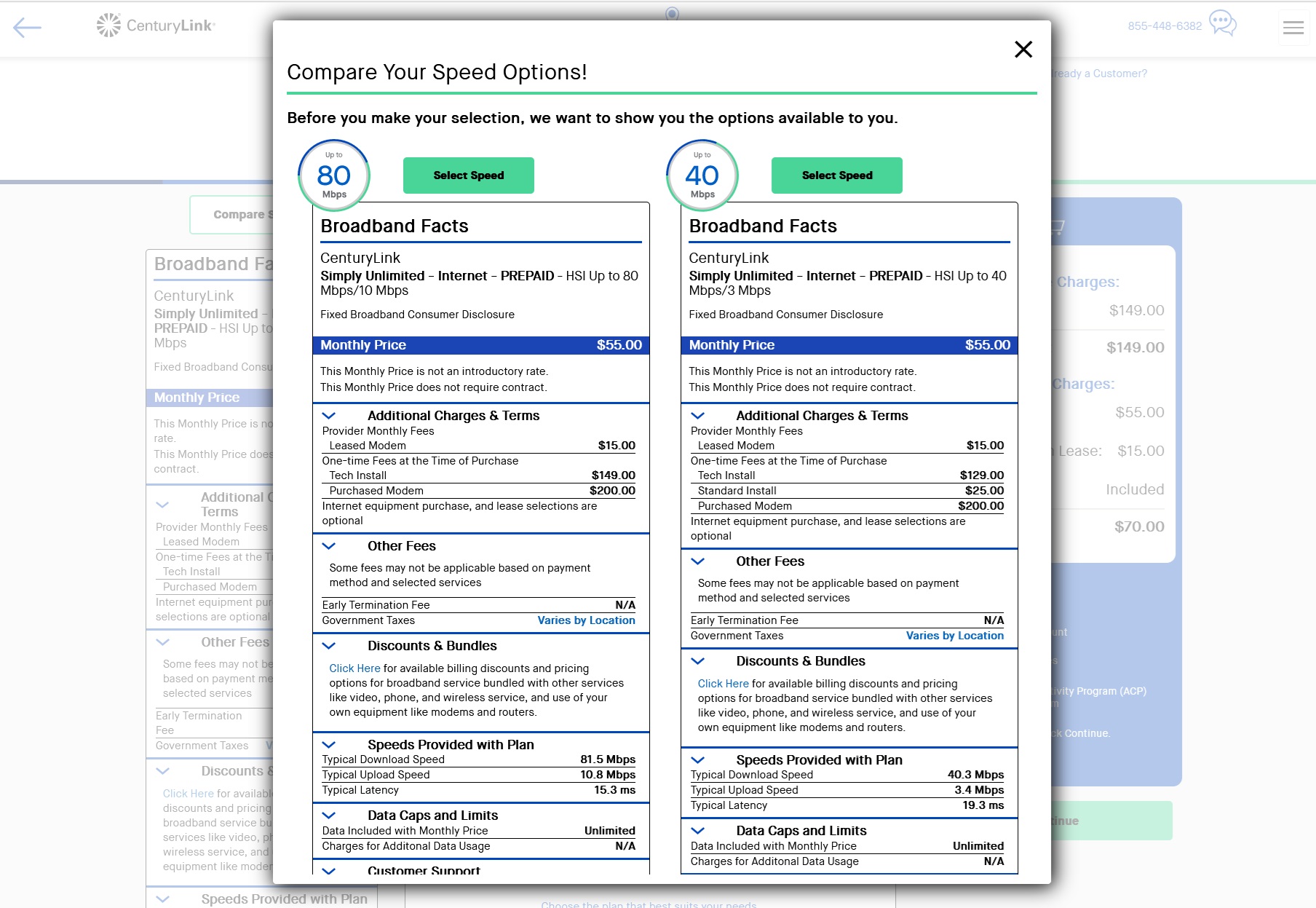Image resolution: width=1316 pixels, height=908 pixels.
Task: Collapse Speeds Provided with Plan for 80 Mbps
Action: (329, 745)
